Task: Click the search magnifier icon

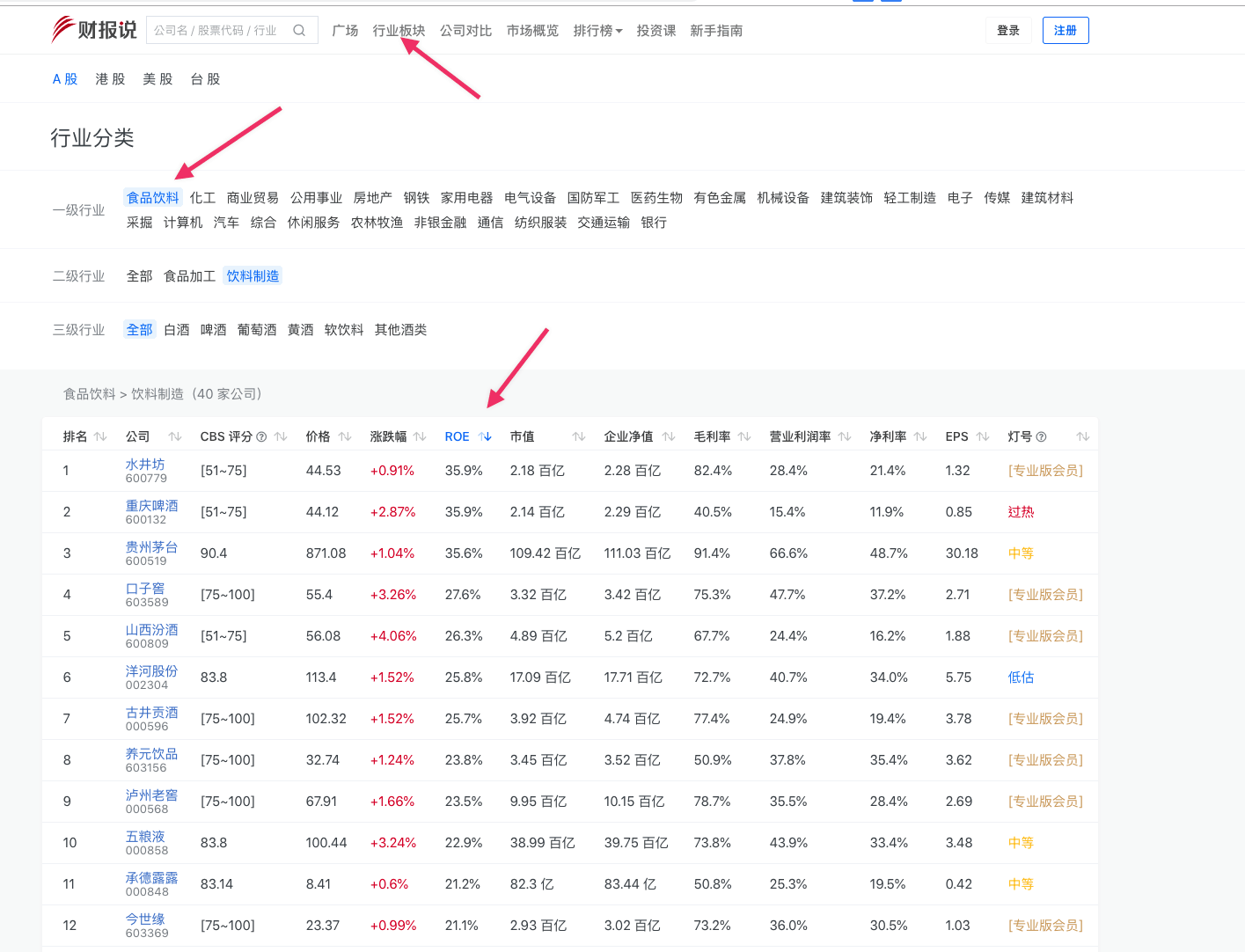Action: pos(299,31)
